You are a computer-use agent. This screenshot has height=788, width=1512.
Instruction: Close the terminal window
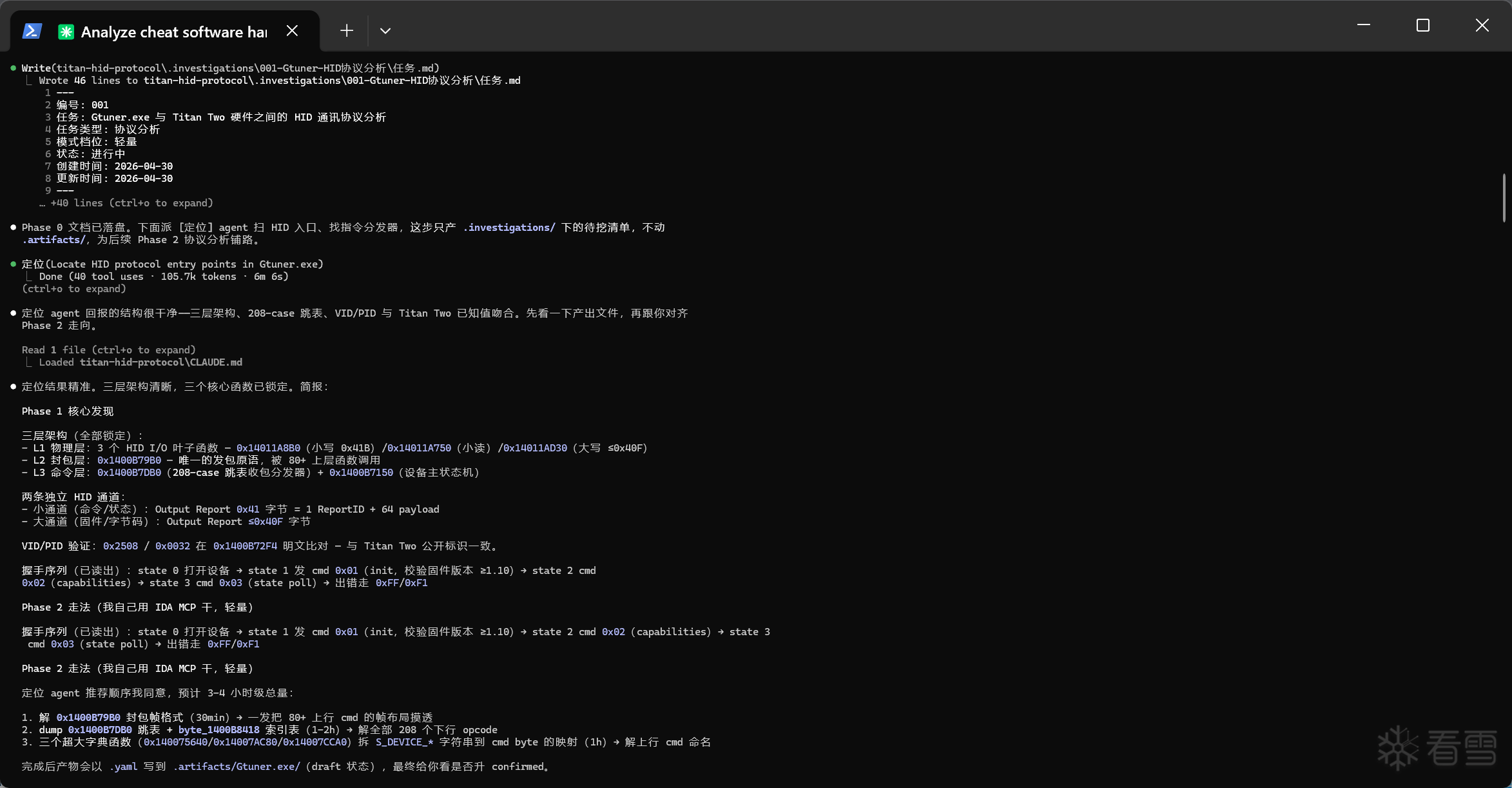click(x=1482, y=25)
